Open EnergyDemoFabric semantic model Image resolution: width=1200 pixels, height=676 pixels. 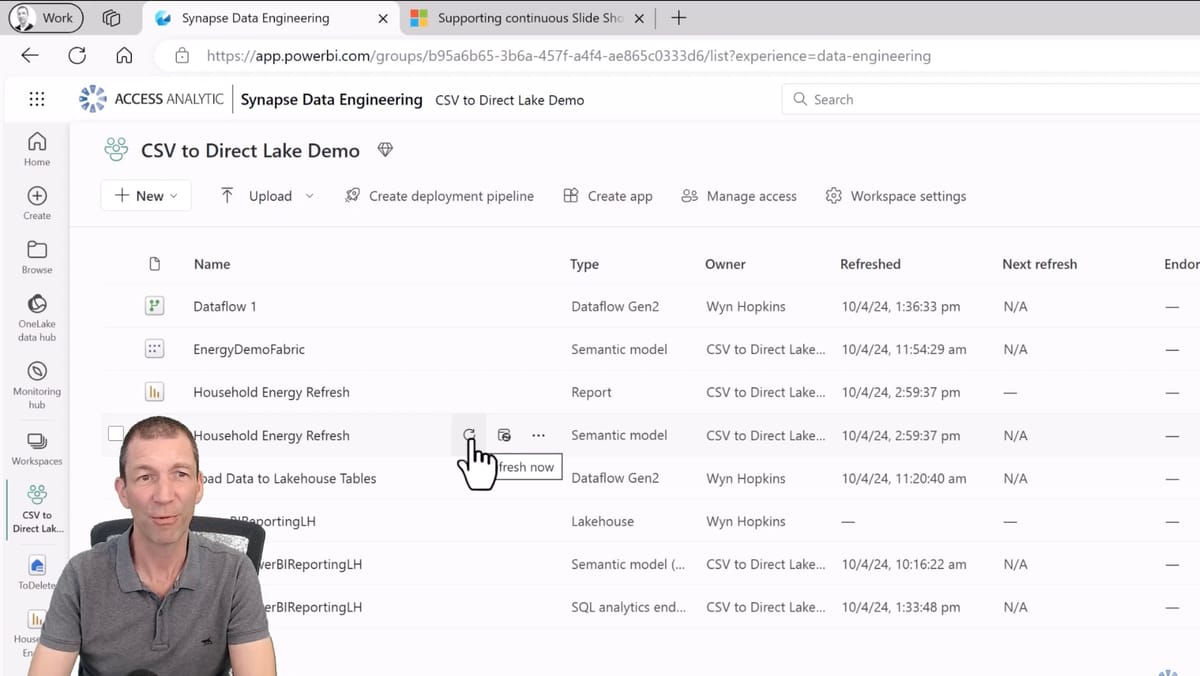coord(249,349)
